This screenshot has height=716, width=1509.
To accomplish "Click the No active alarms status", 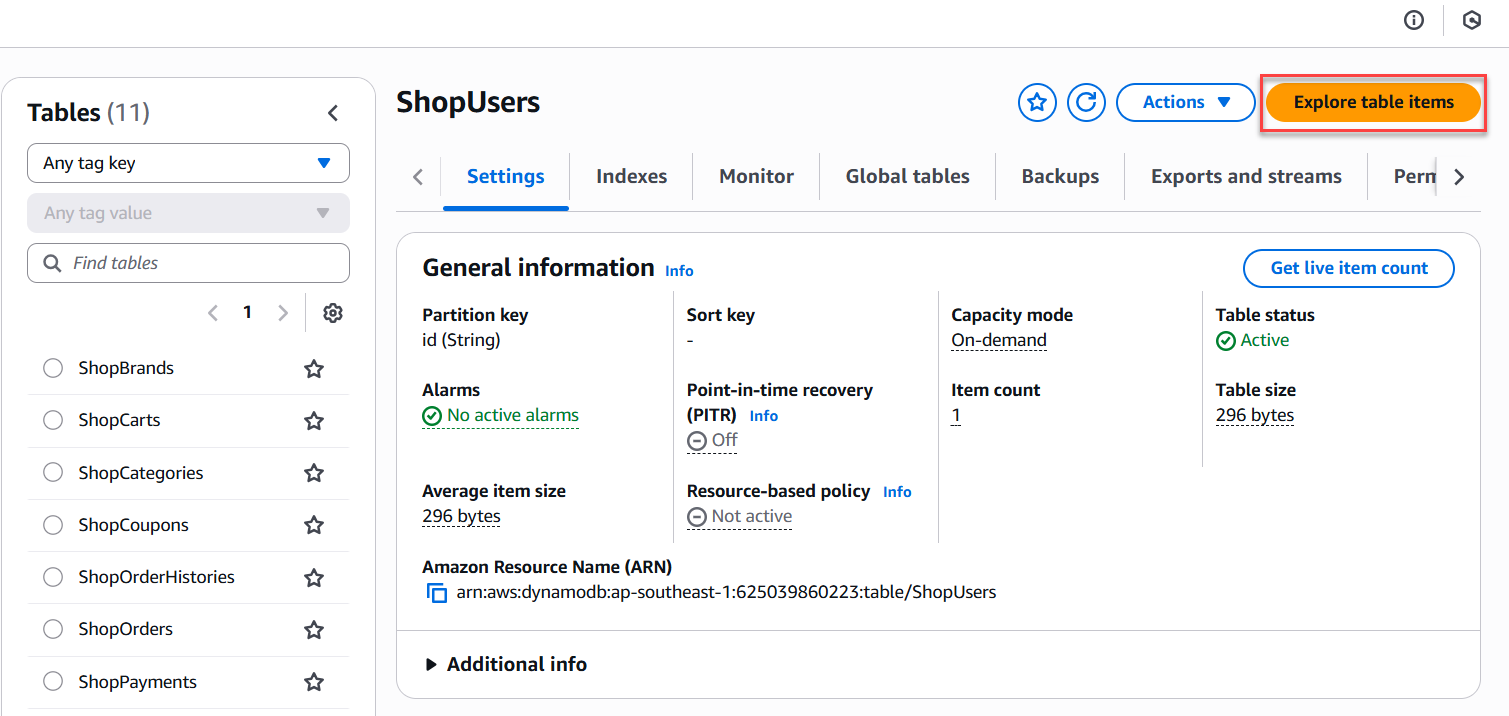I will [x=501, y=416].
